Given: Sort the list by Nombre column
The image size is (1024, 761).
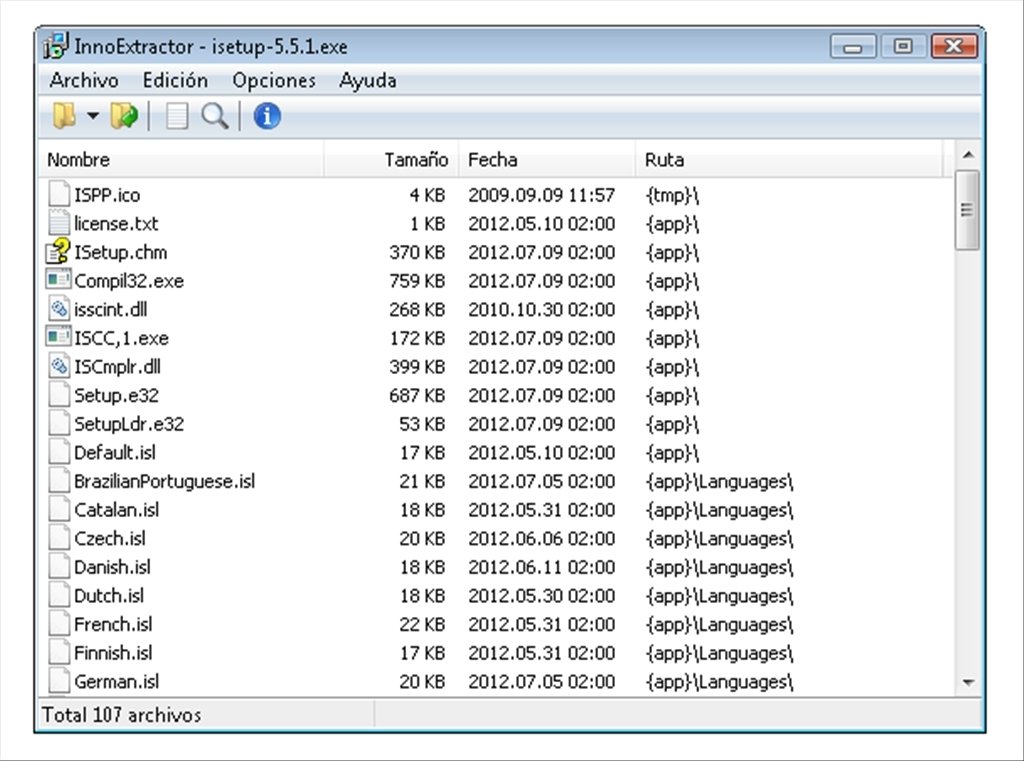Looking at the screenshot, I should [181, 159].
